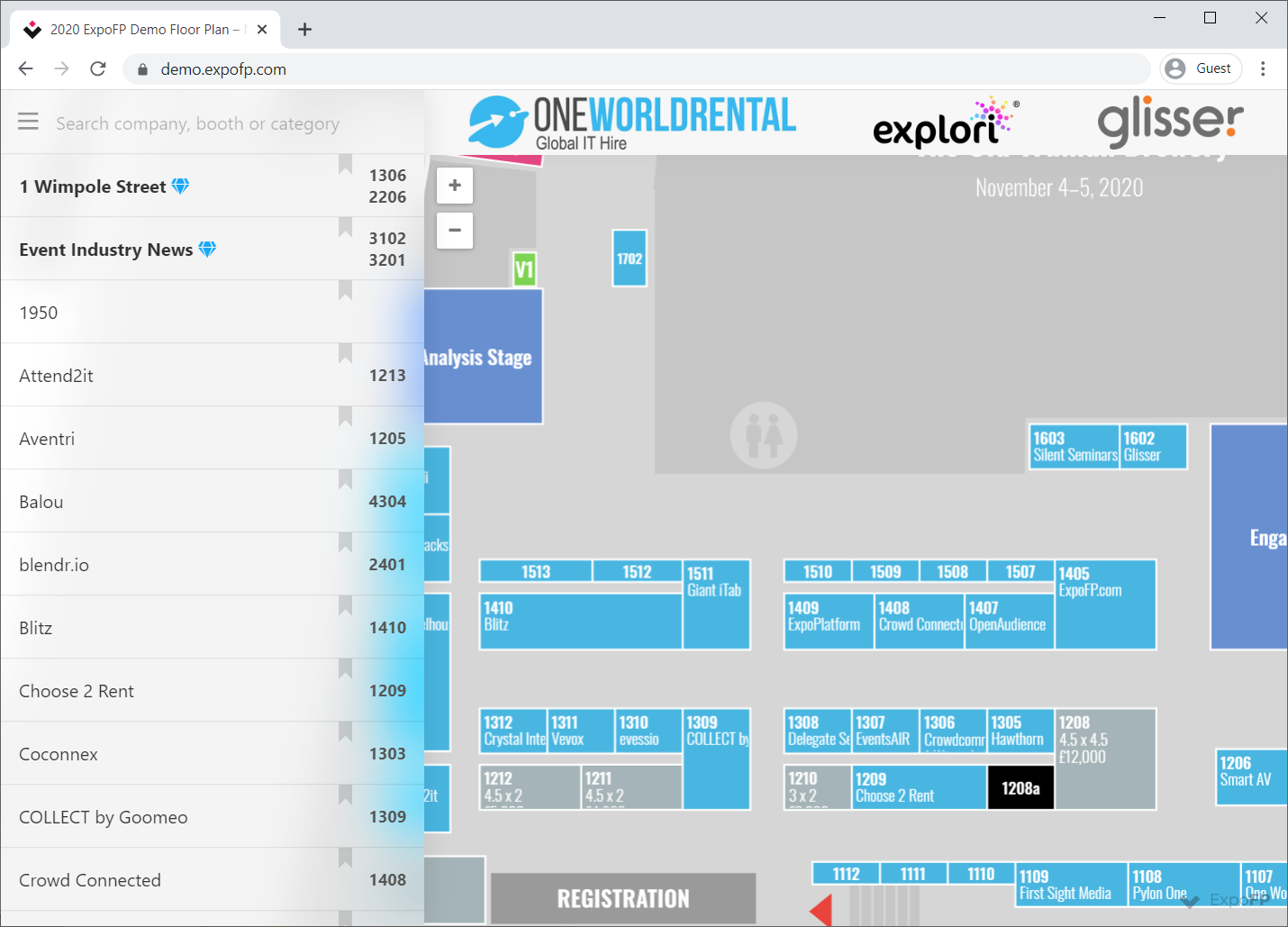Viewport: 1288px width, 927px height.
Task: View site information lock icon
Action: click(142, 69)
